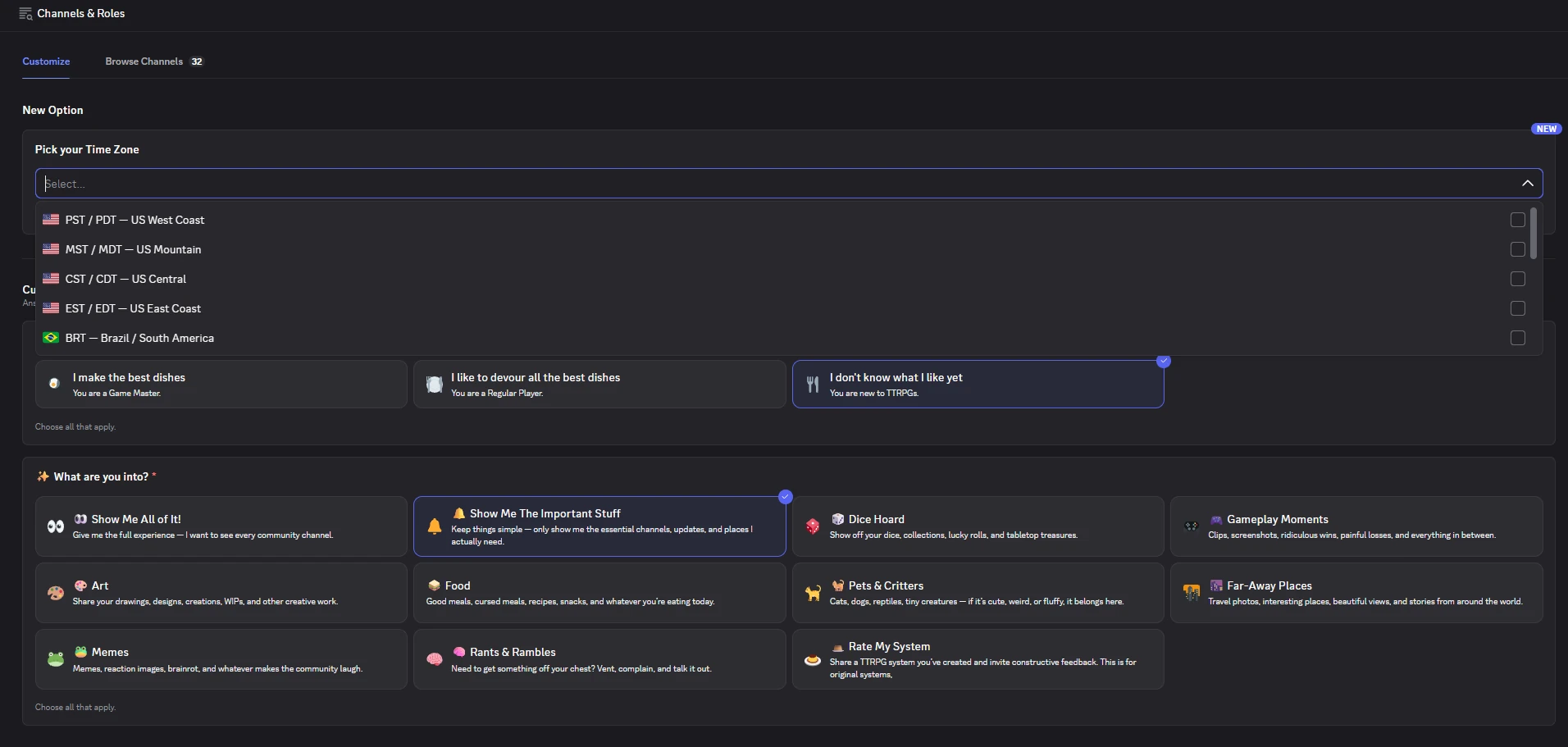Open the Browse Channels tab
The height and width of the screenshot is (747, 1568).
coord(153,61)
